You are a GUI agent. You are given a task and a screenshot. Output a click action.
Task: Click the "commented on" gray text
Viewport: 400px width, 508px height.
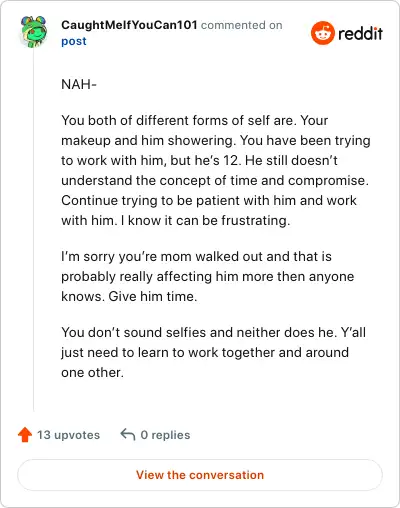(x=242, y=25)
